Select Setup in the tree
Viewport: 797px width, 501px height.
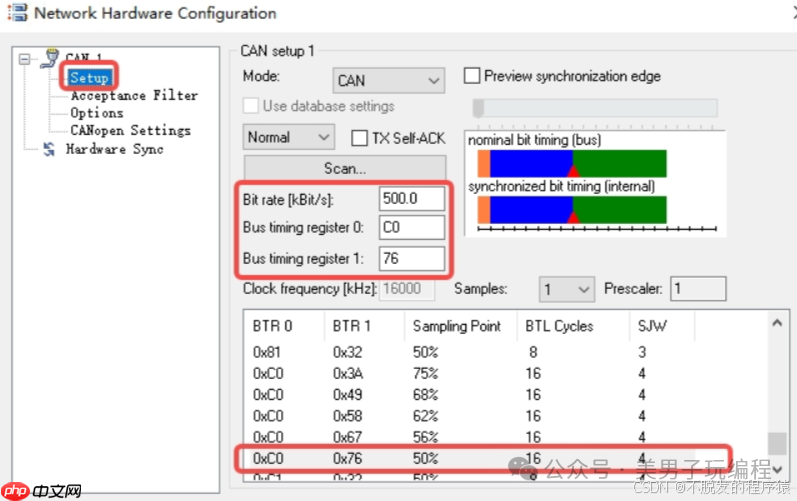(89, 77)
